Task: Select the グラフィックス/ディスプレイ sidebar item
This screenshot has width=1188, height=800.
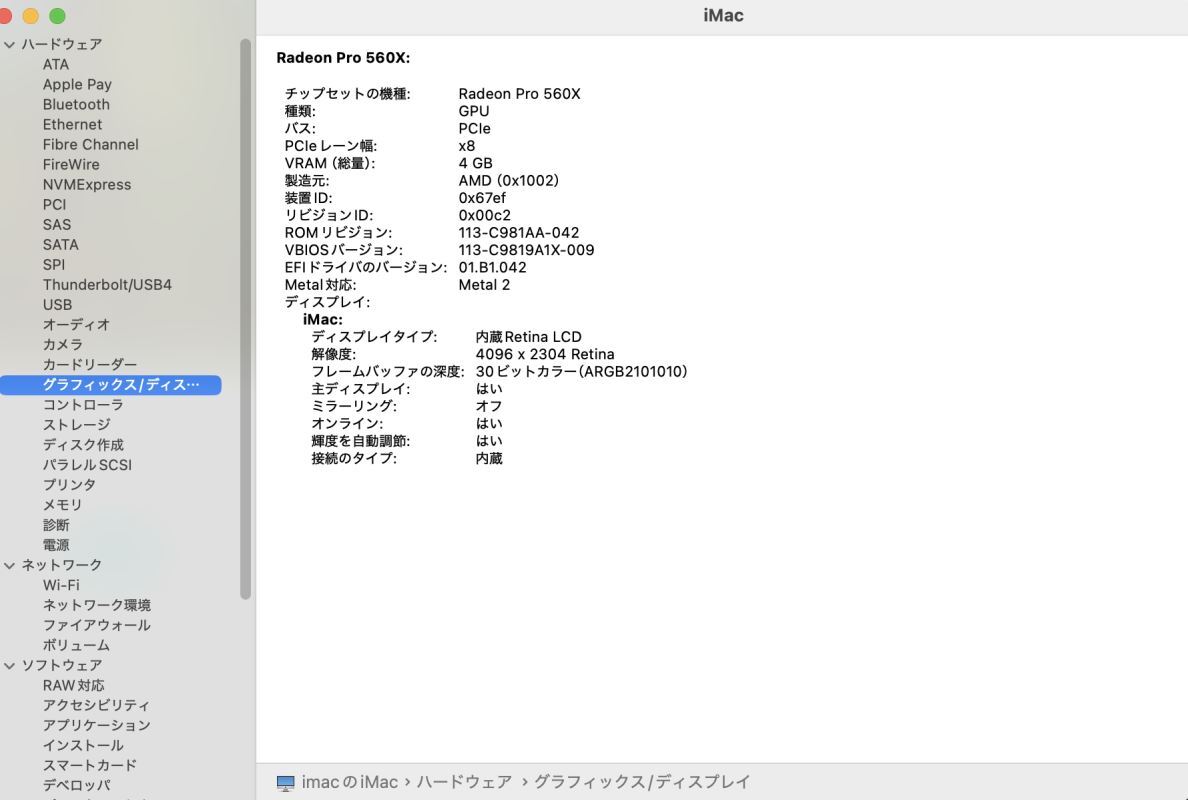Action: tap(120, 385)
